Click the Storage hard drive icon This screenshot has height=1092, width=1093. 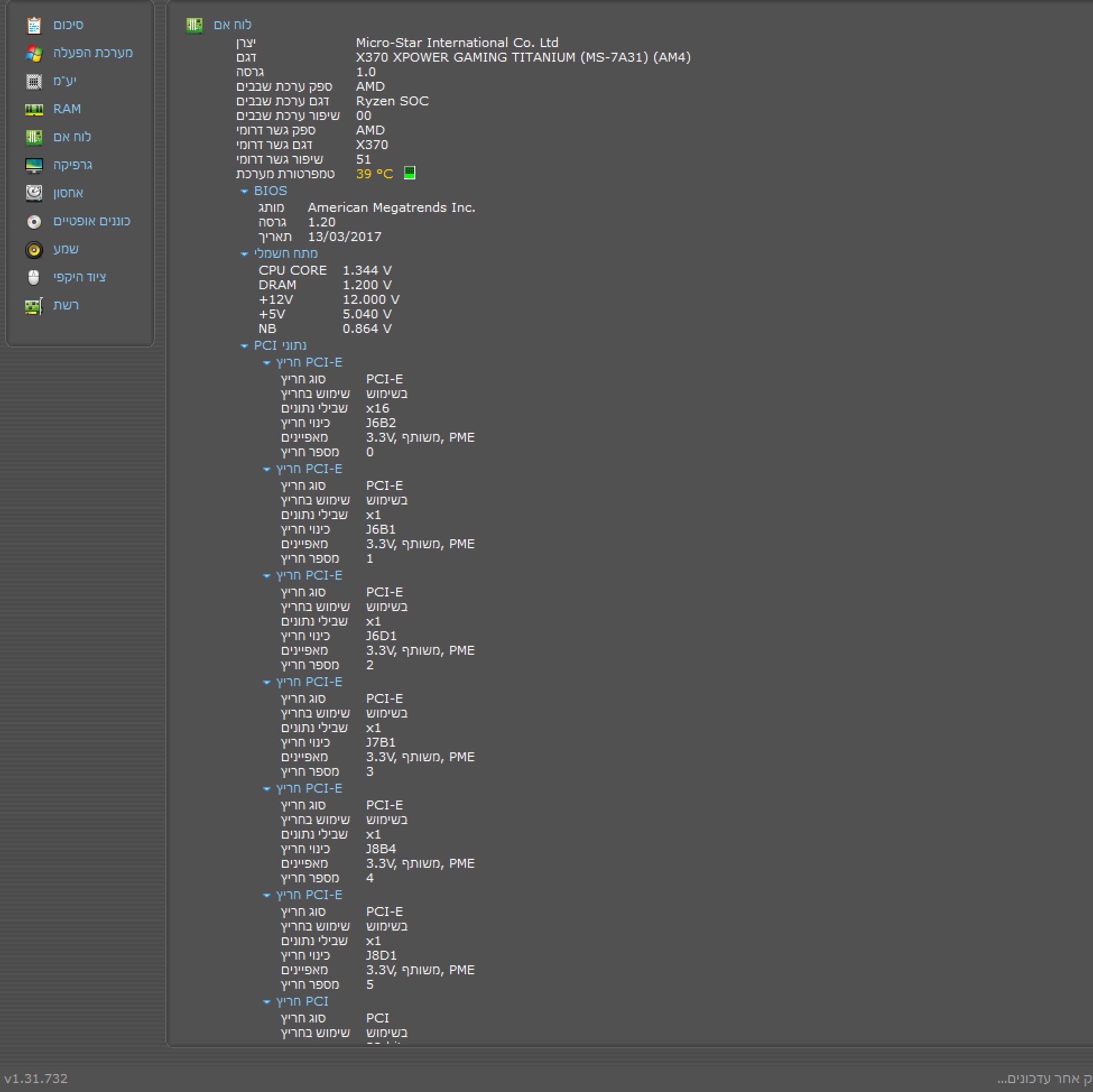pyautogui.click(x=34, y=193)
